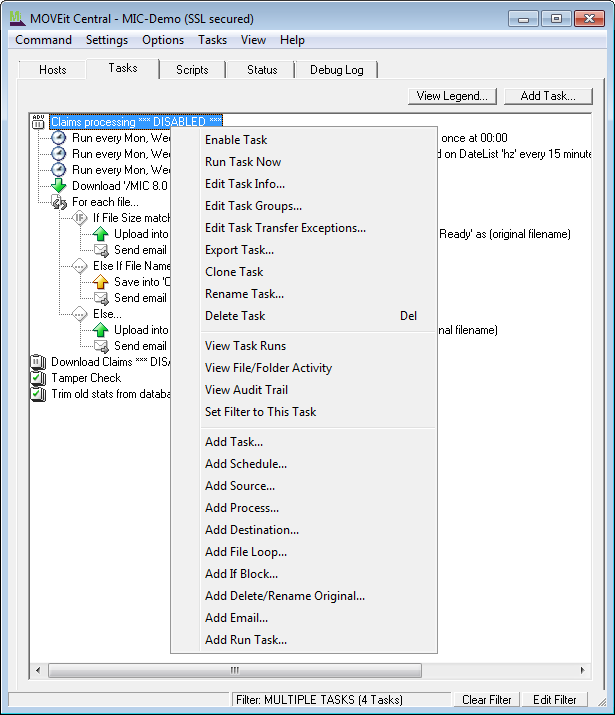Select Add Task... in the context menu
The width and height of the screenshot is (615, 715).
pyautogui.click(x=304, y=442)
